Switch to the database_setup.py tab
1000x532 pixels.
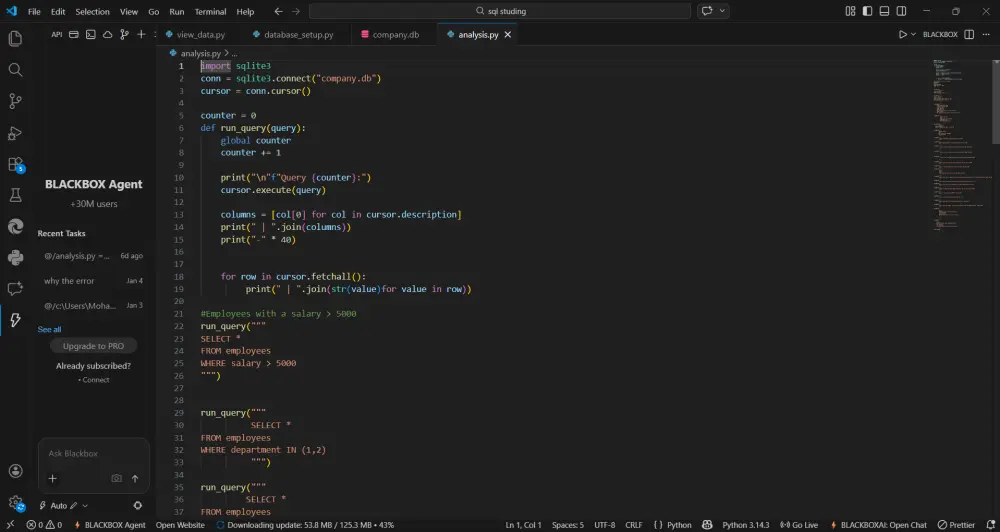pyautogui.click(x=298, y=34)
